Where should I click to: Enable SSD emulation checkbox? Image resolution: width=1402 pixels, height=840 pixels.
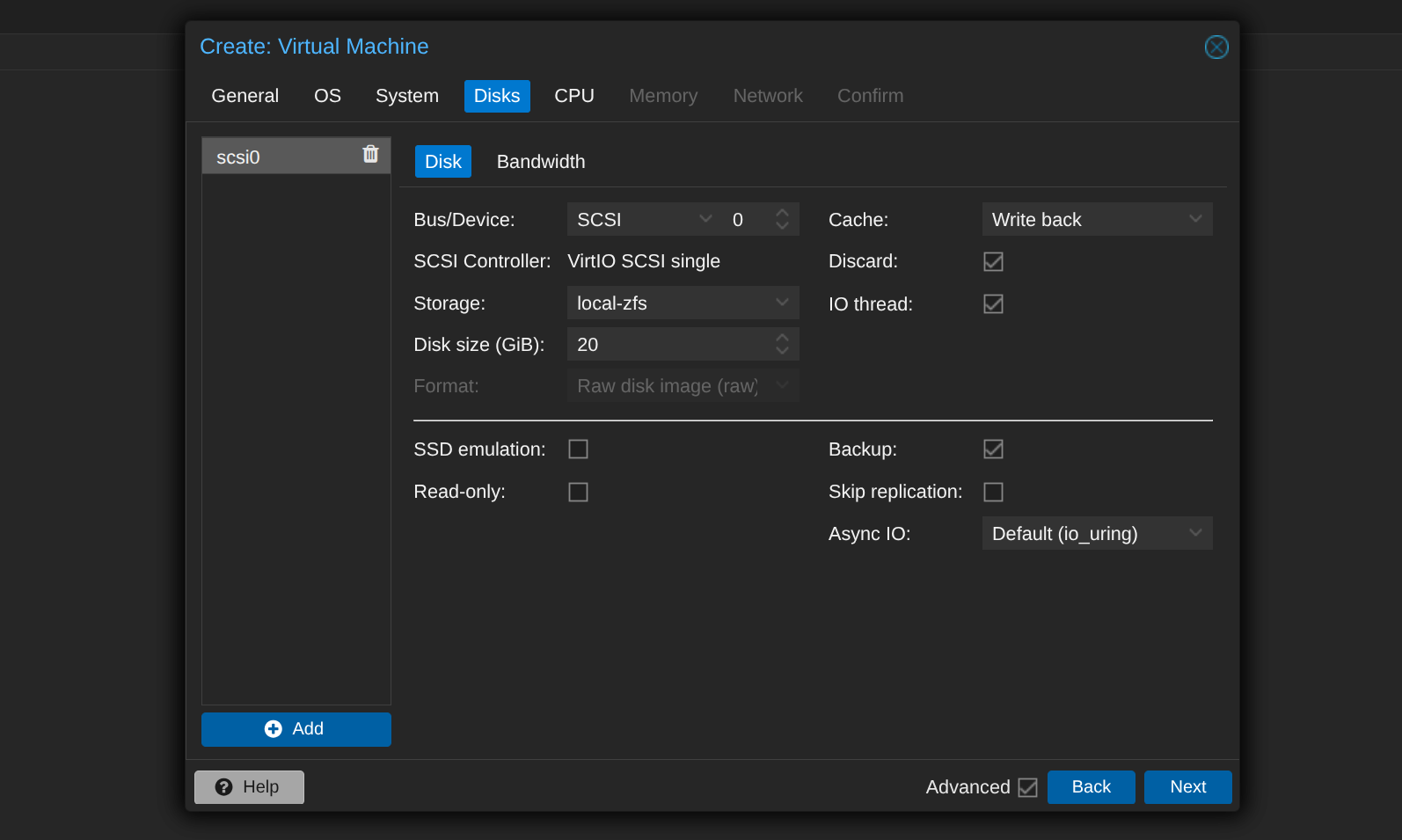pyautogui.click(x=578, y=449)
